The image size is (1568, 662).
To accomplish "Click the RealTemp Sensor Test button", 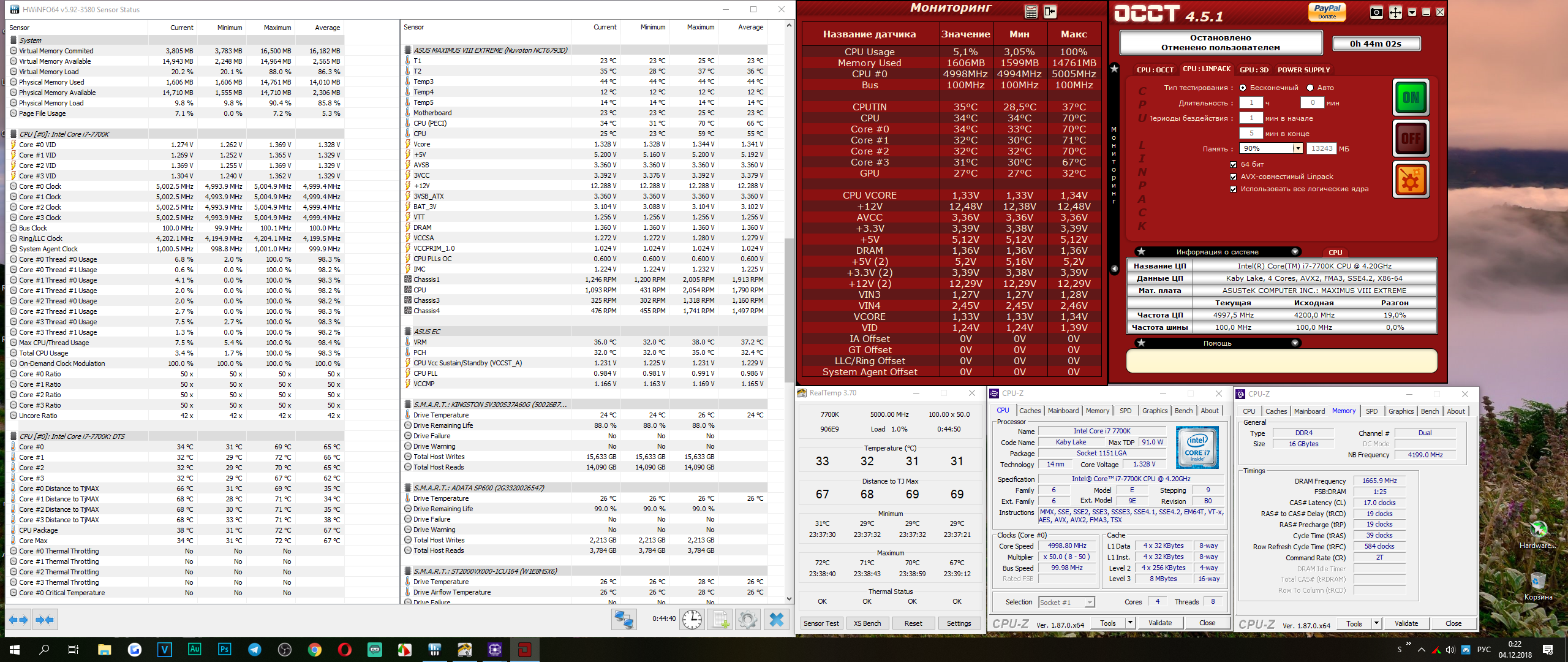I will [821, 623].
